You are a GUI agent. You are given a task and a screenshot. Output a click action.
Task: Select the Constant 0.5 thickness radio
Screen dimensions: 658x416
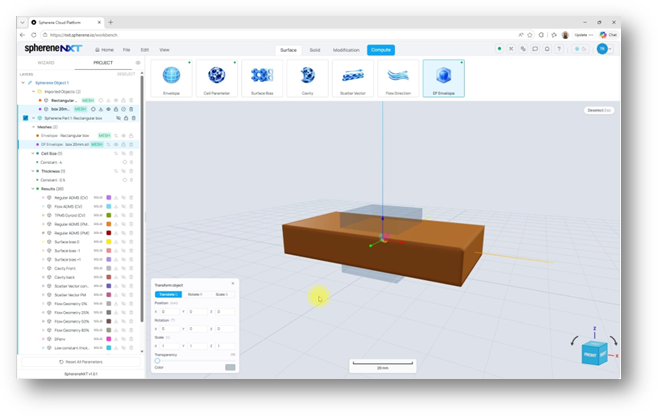point(125,180)
